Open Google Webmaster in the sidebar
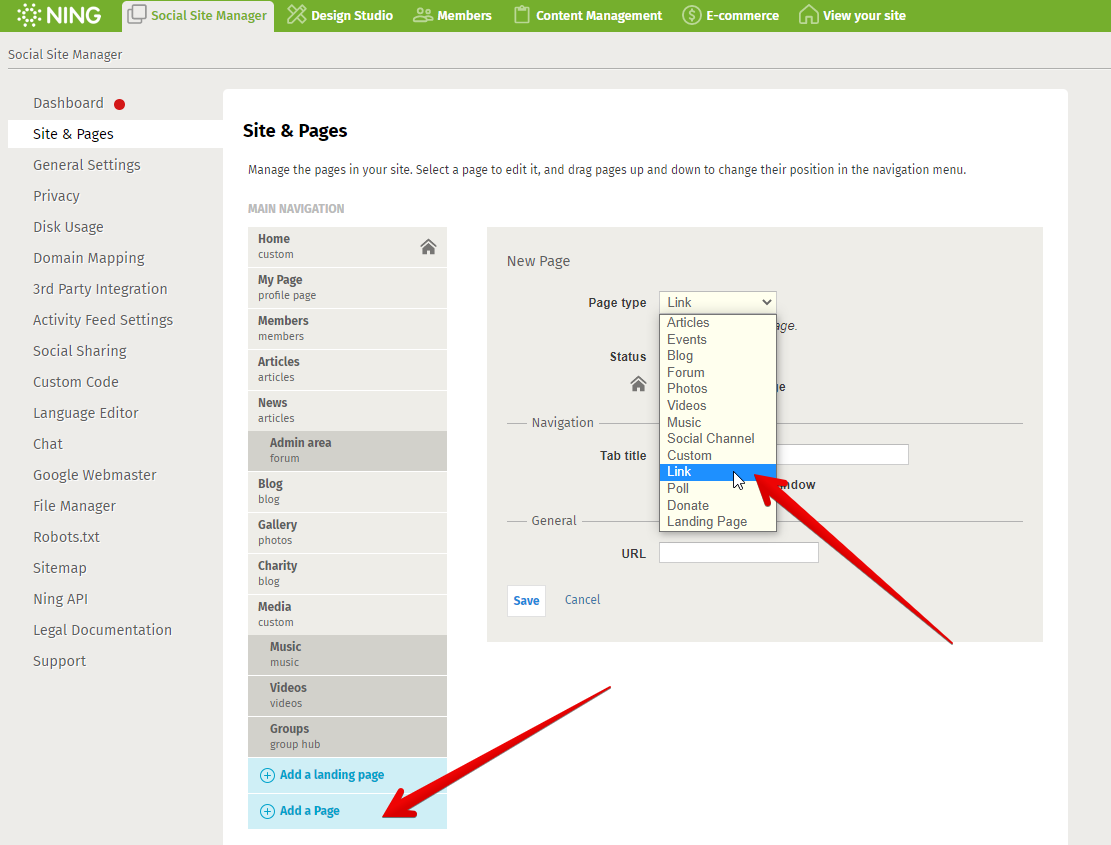Viewport: 1111px width, 845px height. [x=94, y=475]
